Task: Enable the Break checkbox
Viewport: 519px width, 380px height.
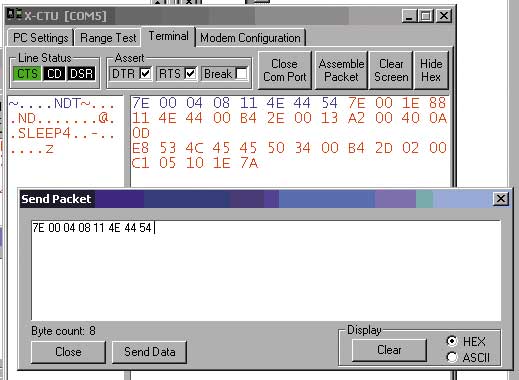Action: coord(241,73)
